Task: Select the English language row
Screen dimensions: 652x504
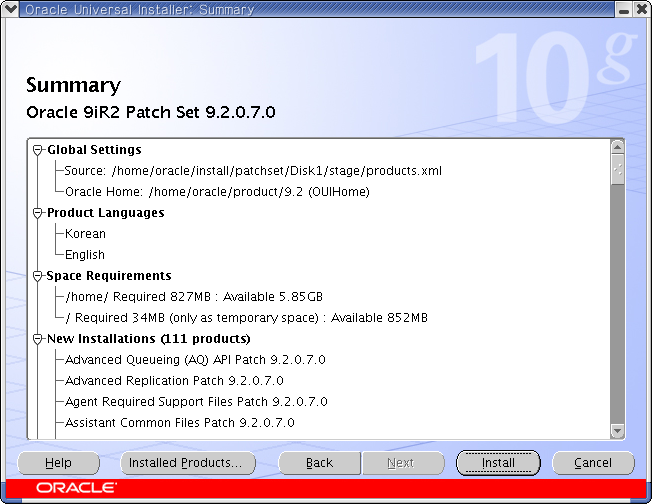Action: click(85, 255)
